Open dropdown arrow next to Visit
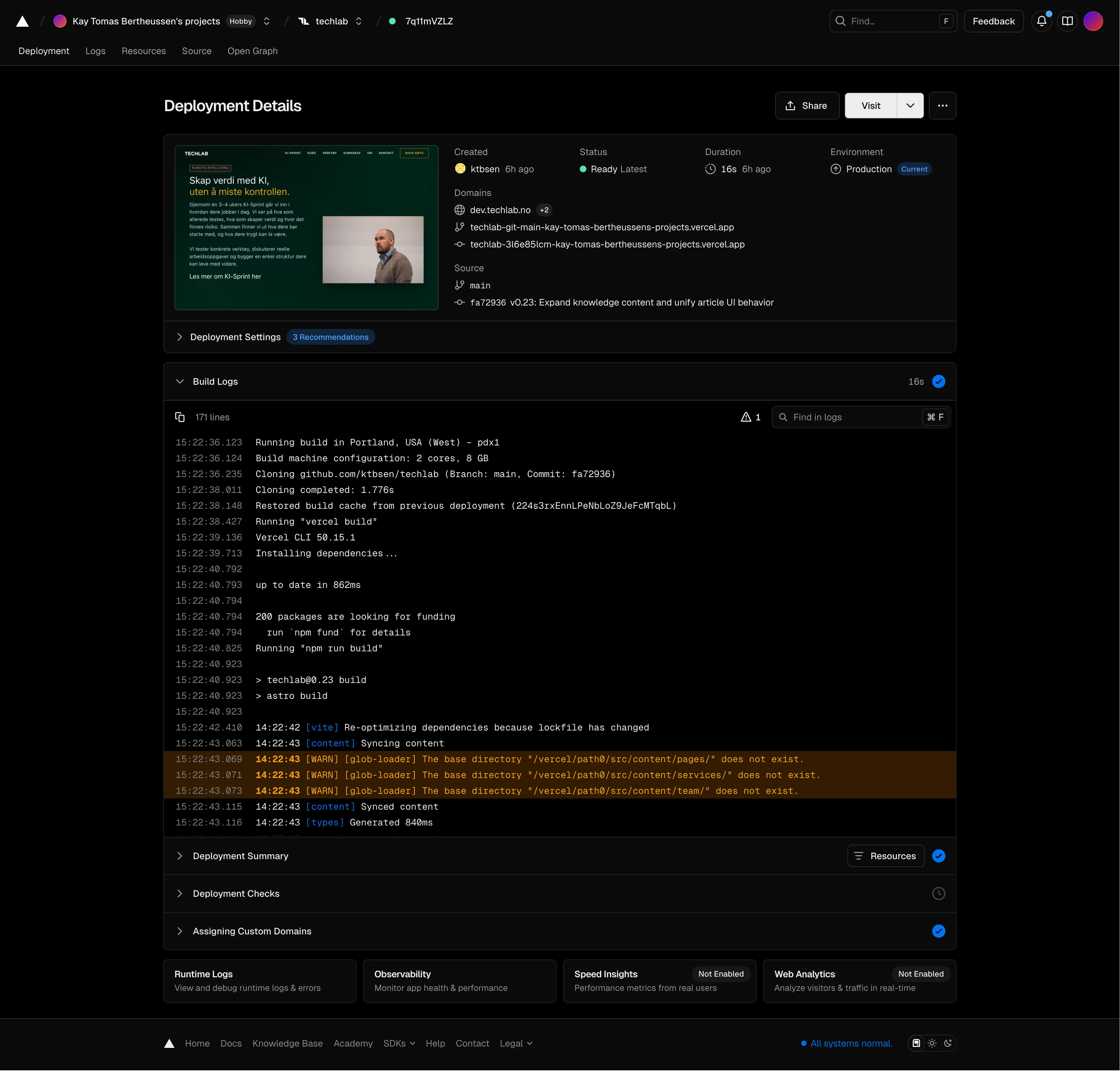The width and height of the screenshot is (1120, 1071). (910, 106)
